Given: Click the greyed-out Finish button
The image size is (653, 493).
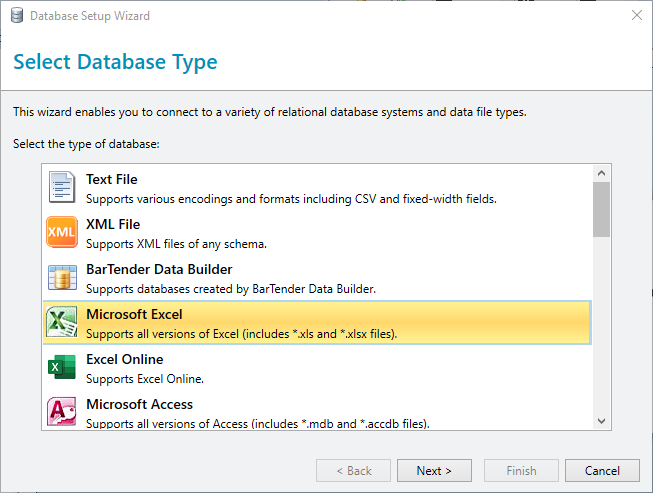Looking at the screenshot, I should pos(521,471).
